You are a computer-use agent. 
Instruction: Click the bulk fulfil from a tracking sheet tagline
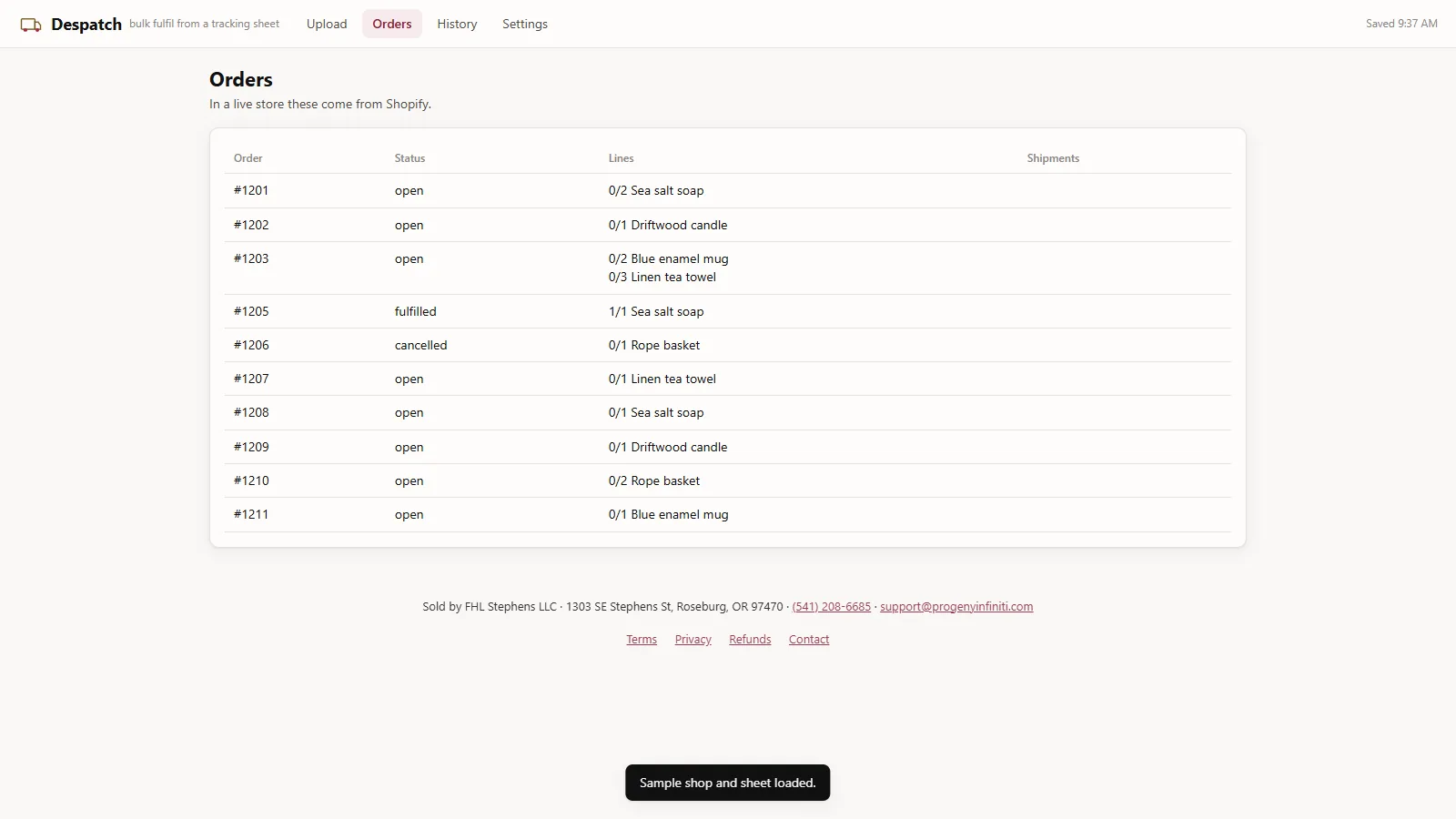pos(205,24)
